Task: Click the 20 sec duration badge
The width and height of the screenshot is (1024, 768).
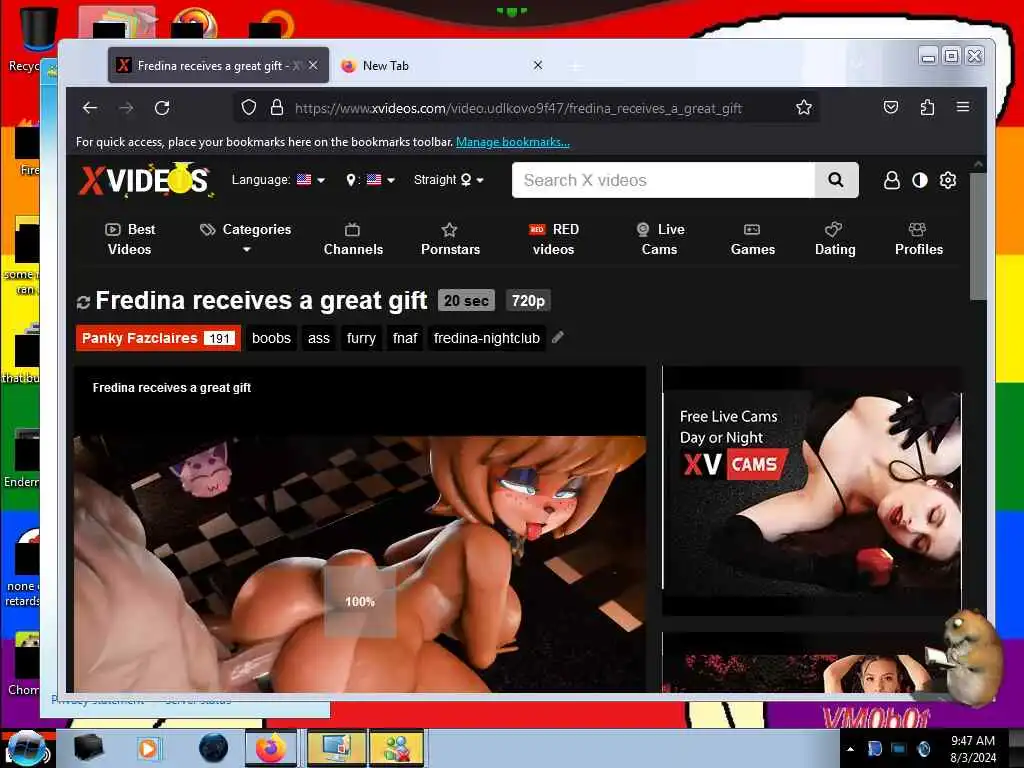Action: [466, 300]
